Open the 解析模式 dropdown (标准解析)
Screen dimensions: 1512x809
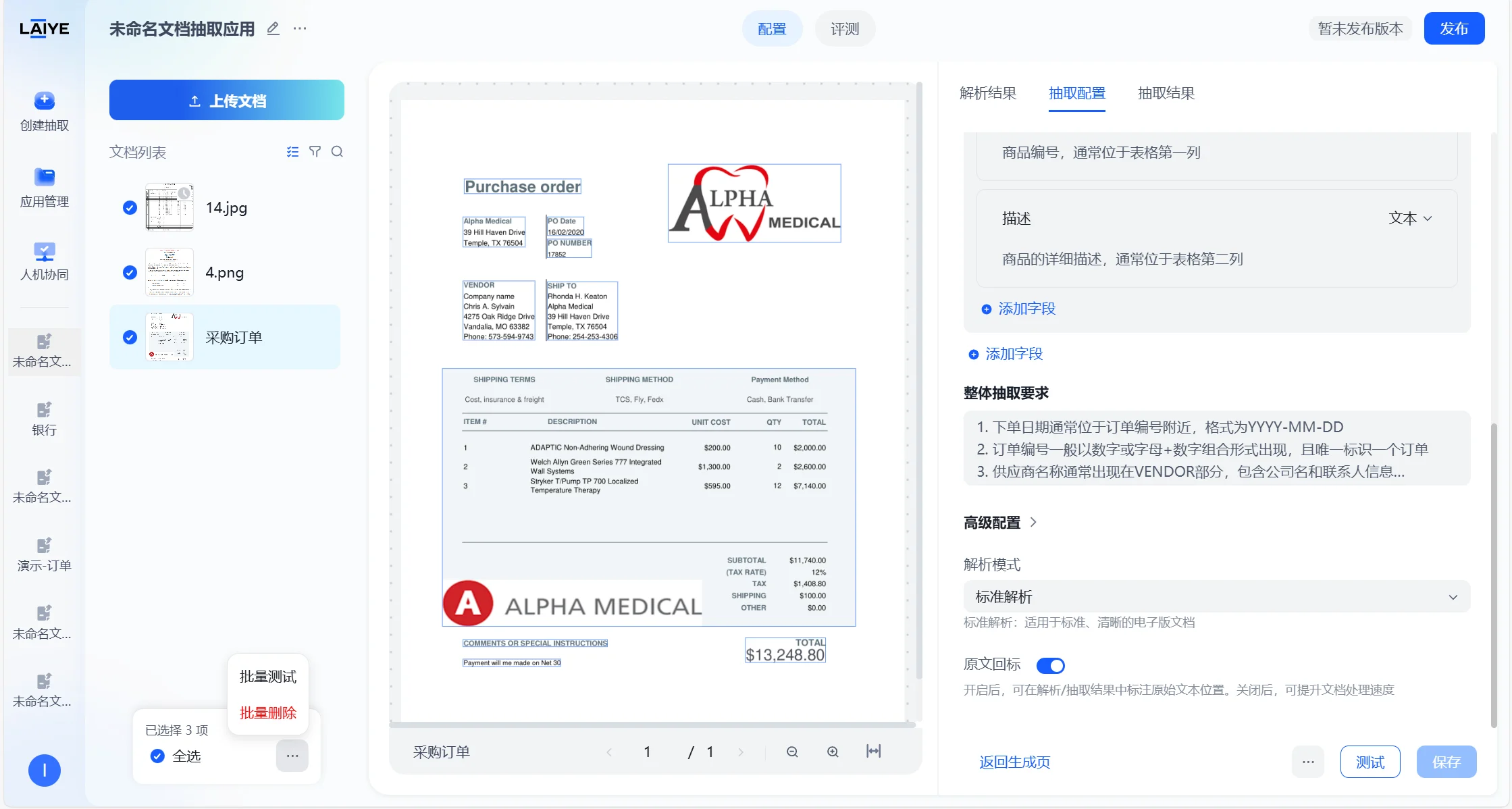click(1216, 597)
